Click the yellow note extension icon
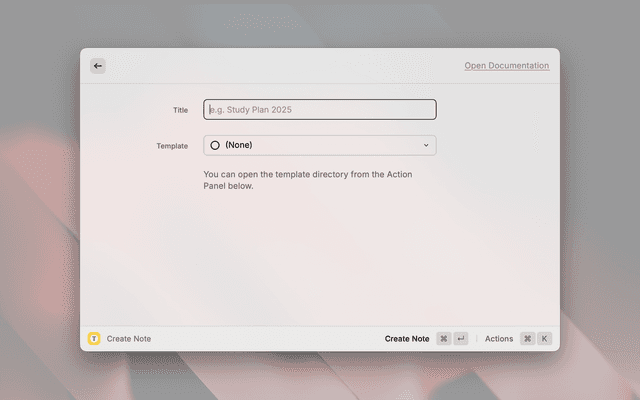Screen dimensions: 640x400 (94, 339)
